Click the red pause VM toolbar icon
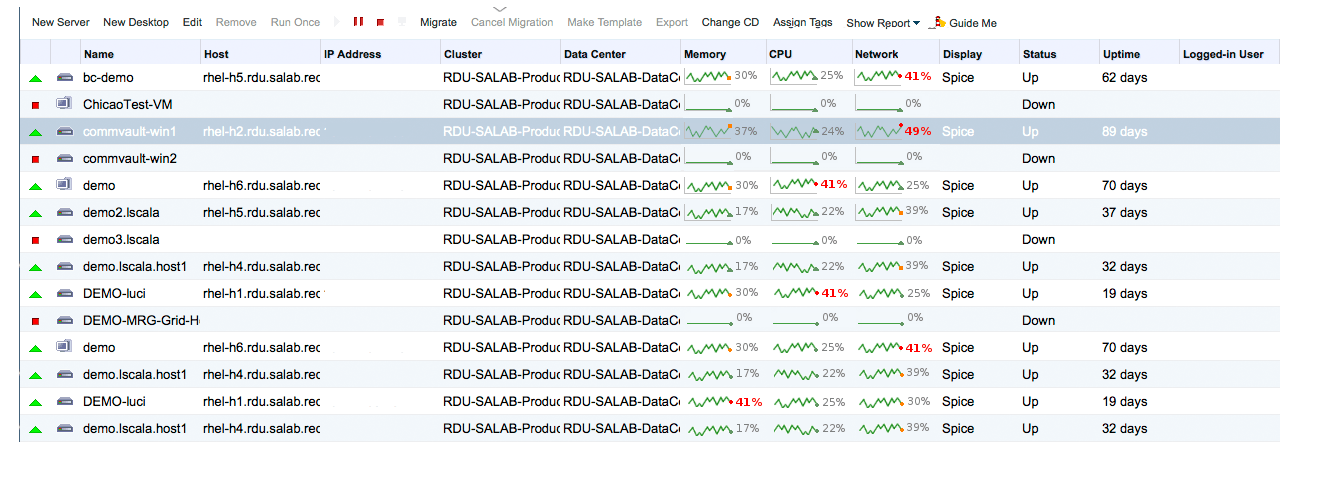The height and width of the screenshot is (480, 1329). pos(358,22)
